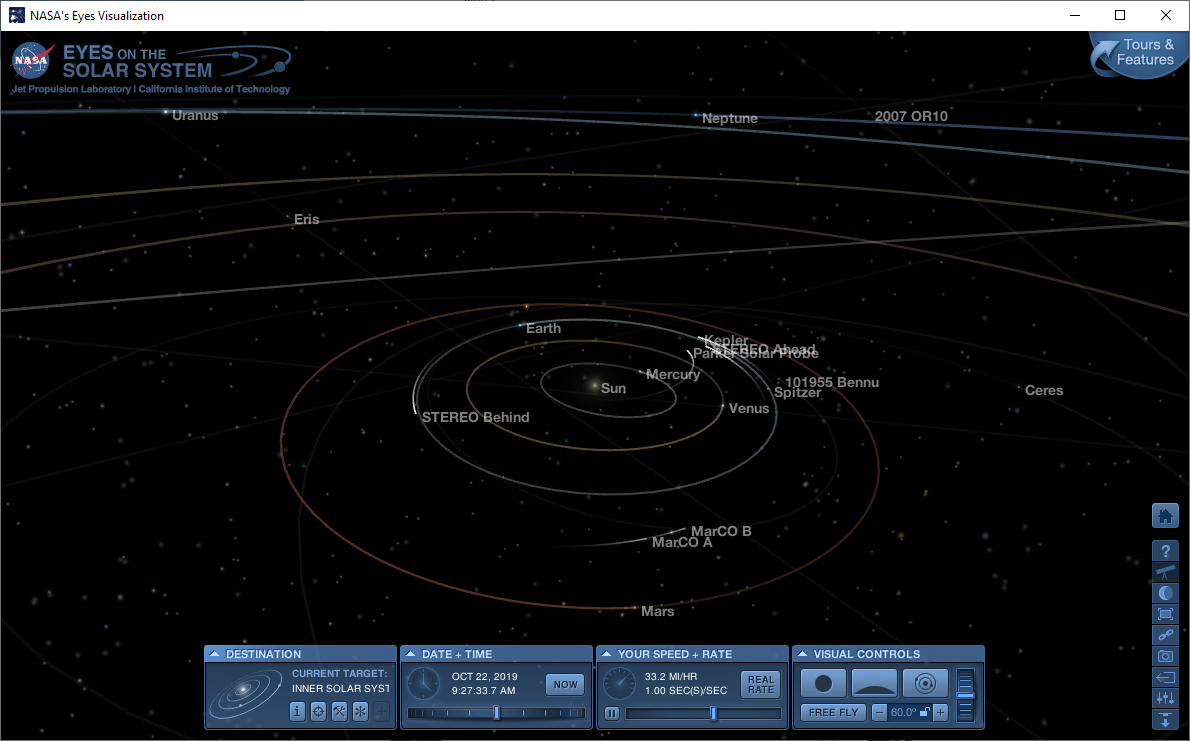Click the app icon in title bar
The width and height of the screenshot is (1190, 741).
[17, 15]
